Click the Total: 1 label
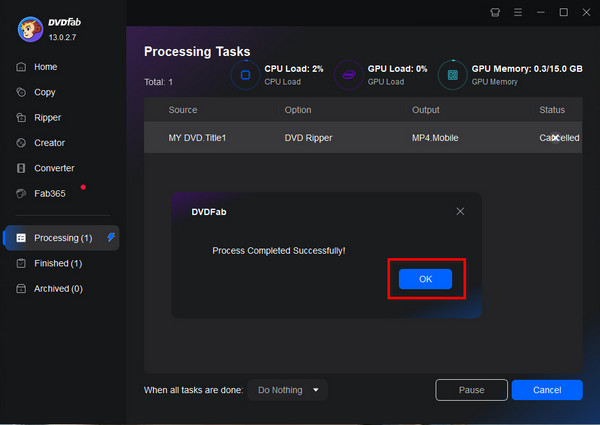 pos(158,82)
